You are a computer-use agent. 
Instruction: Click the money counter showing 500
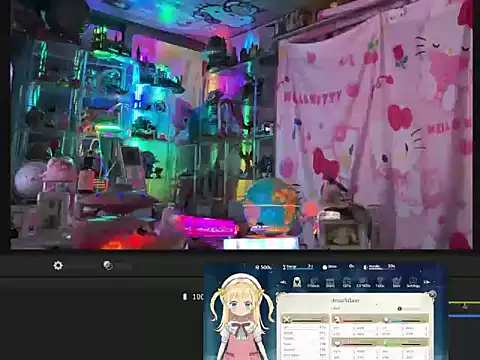[263, 267]
